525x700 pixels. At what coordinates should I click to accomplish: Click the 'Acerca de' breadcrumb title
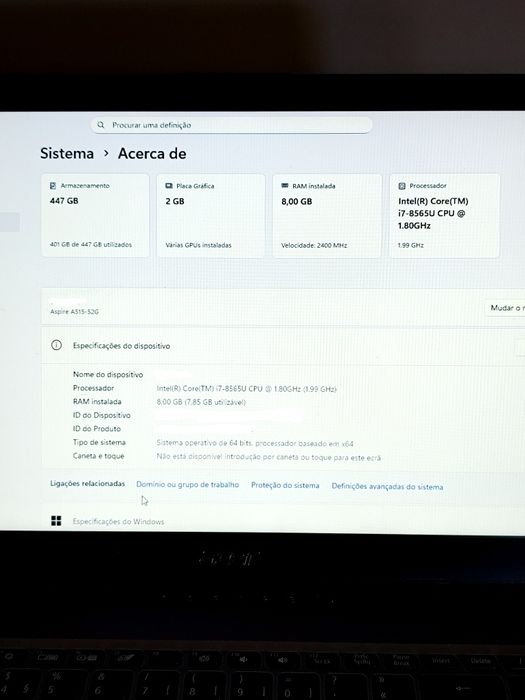[152, 154]
